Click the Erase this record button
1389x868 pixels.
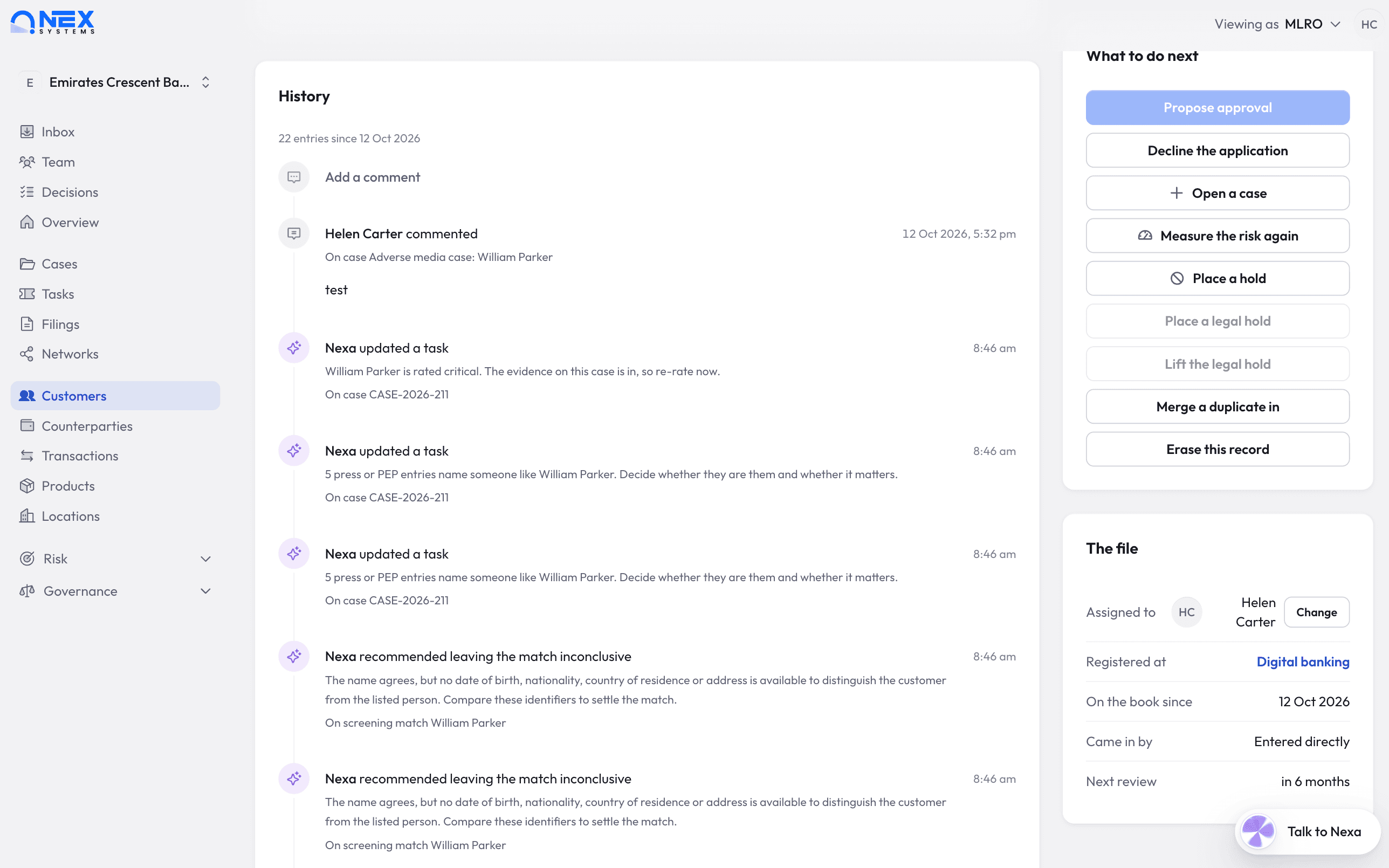click(1218, 449)
